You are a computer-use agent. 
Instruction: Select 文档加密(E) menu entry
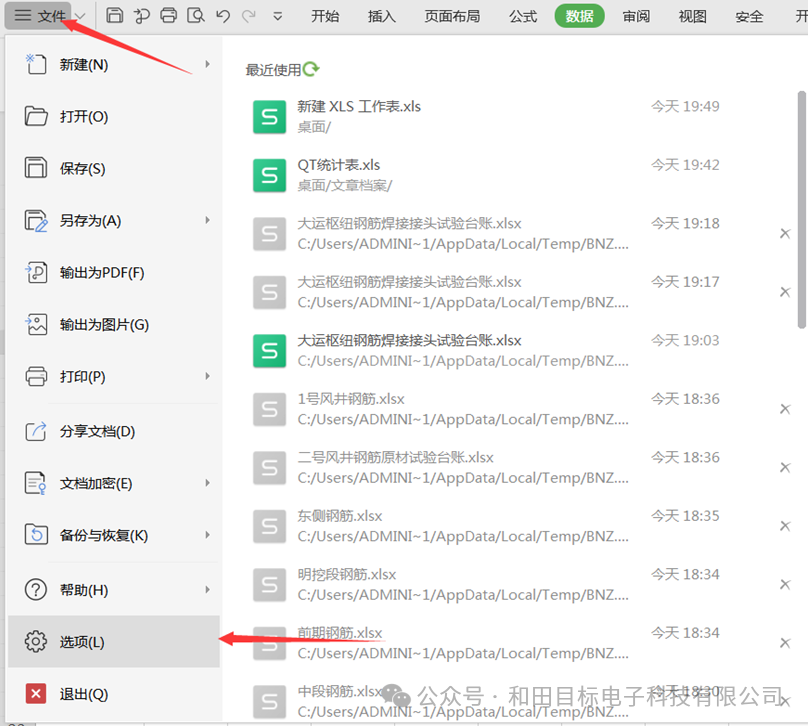point(113,484)
